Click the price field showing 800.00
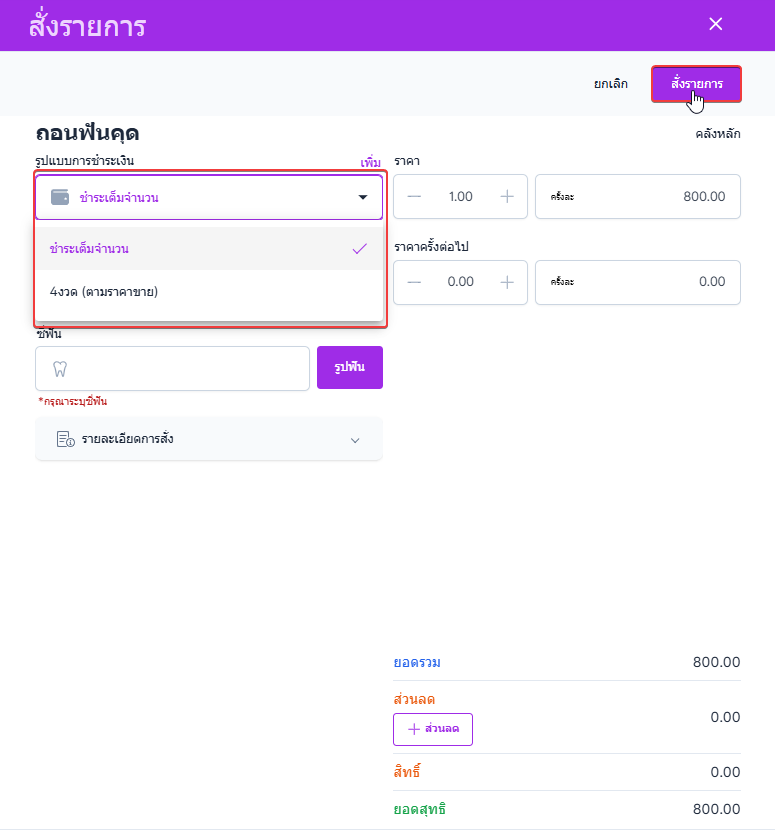 638,197
